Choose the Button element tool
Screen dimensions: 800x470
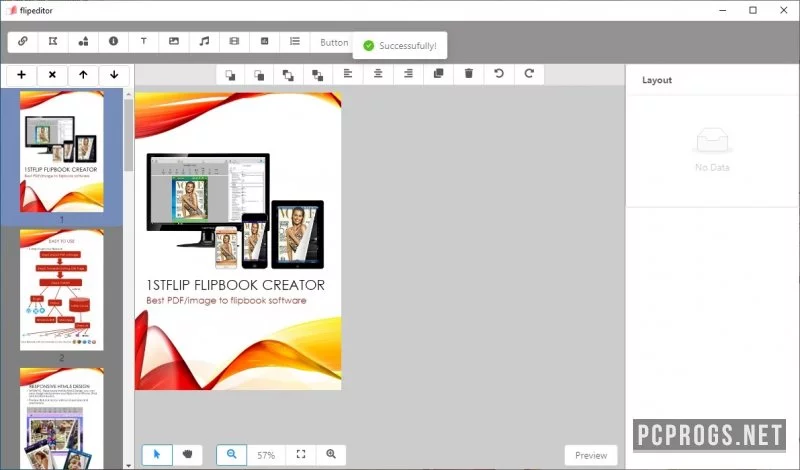(x=334, y=43)
